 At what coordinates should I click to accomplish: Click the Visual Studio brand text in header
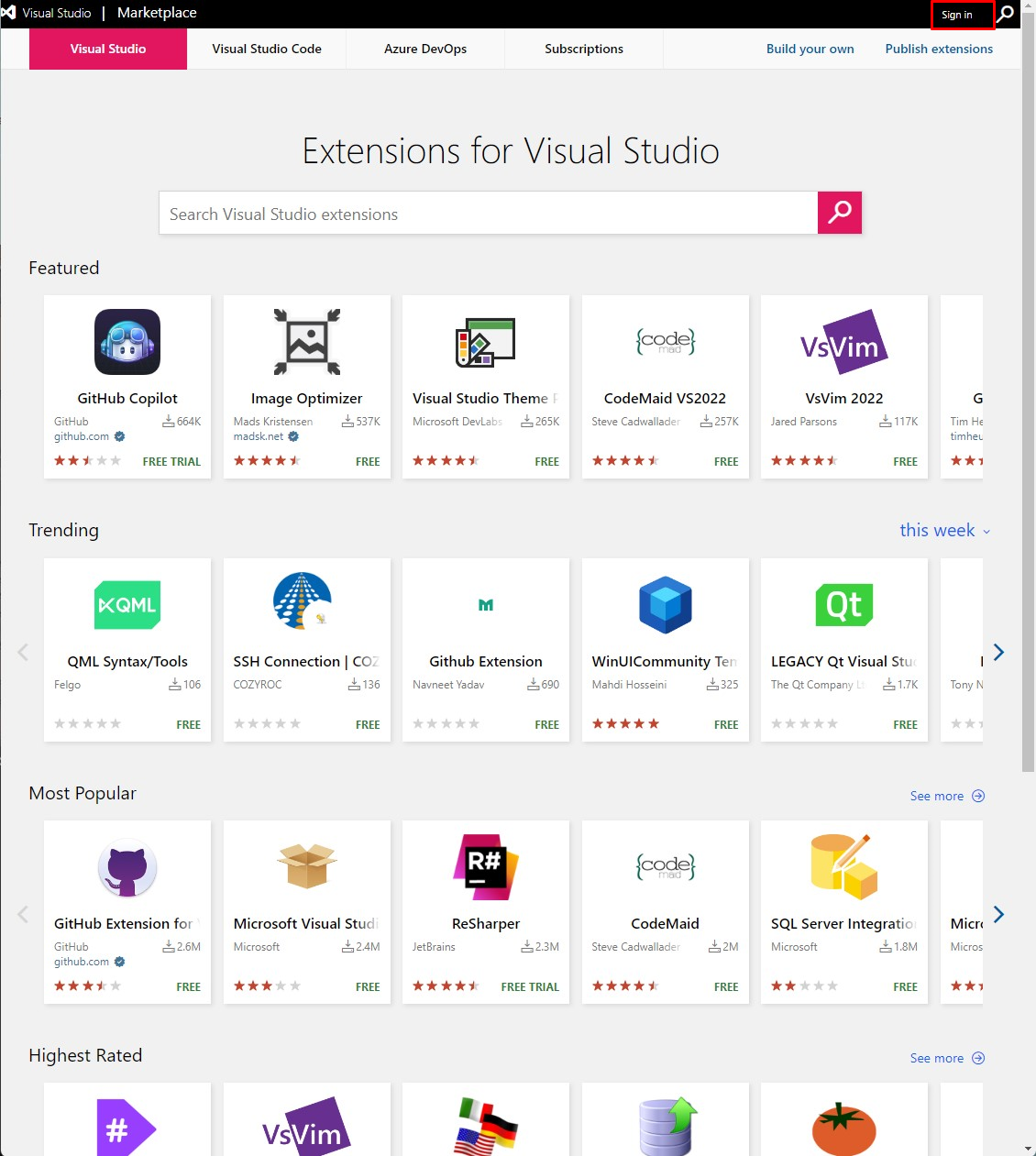point(57,13)
